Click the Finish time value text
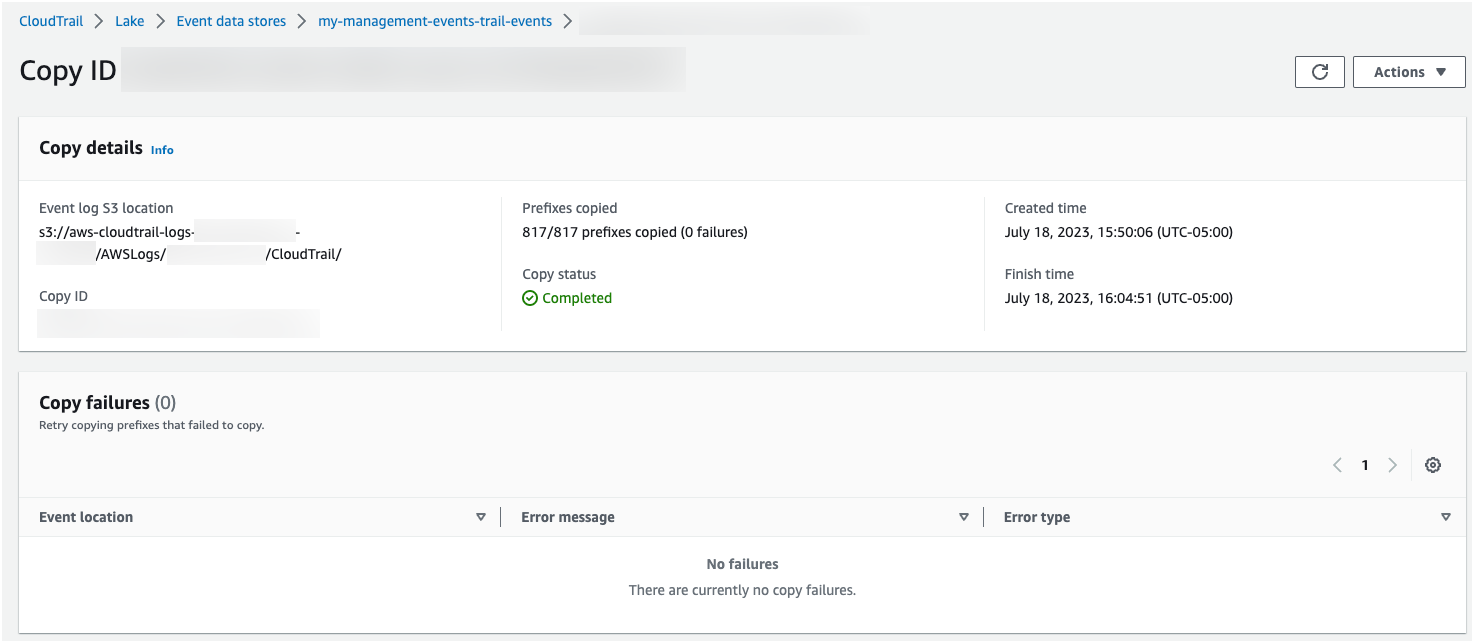Viewport: 1474px width, 643px height. pos(1118,298)
